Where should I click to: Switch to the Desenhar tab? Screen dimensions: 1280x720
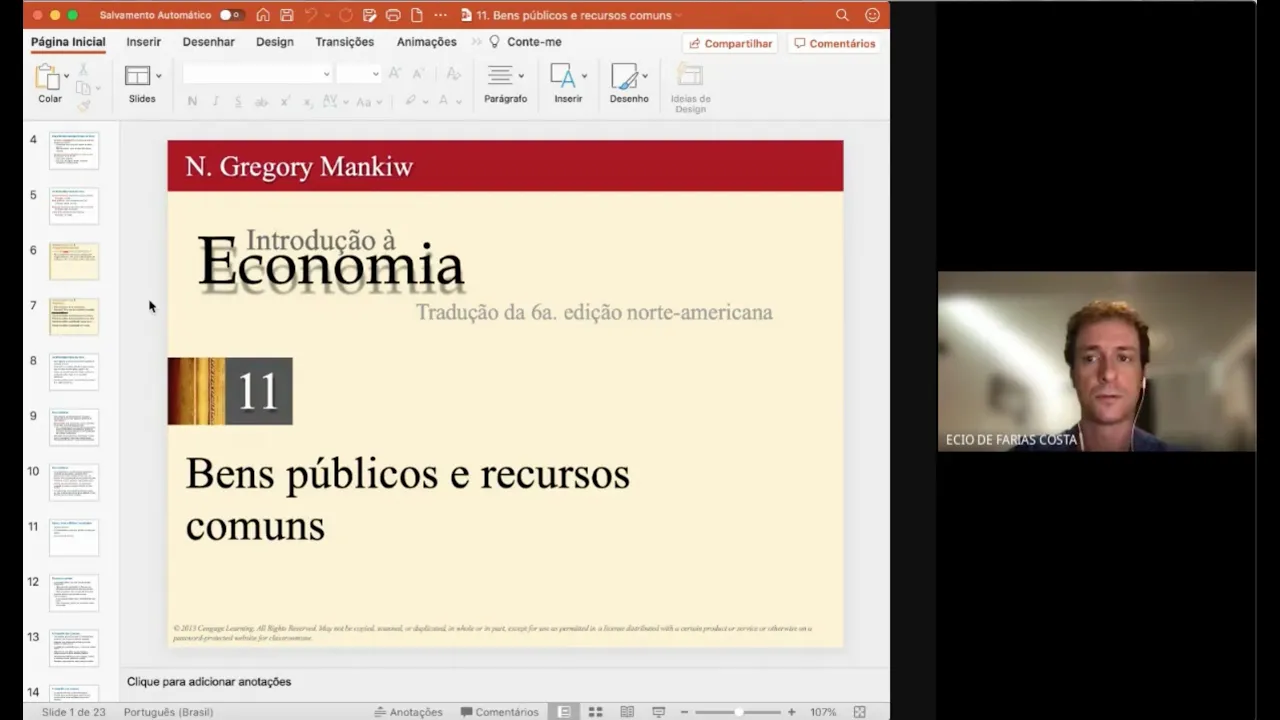(x=209, y=42)
